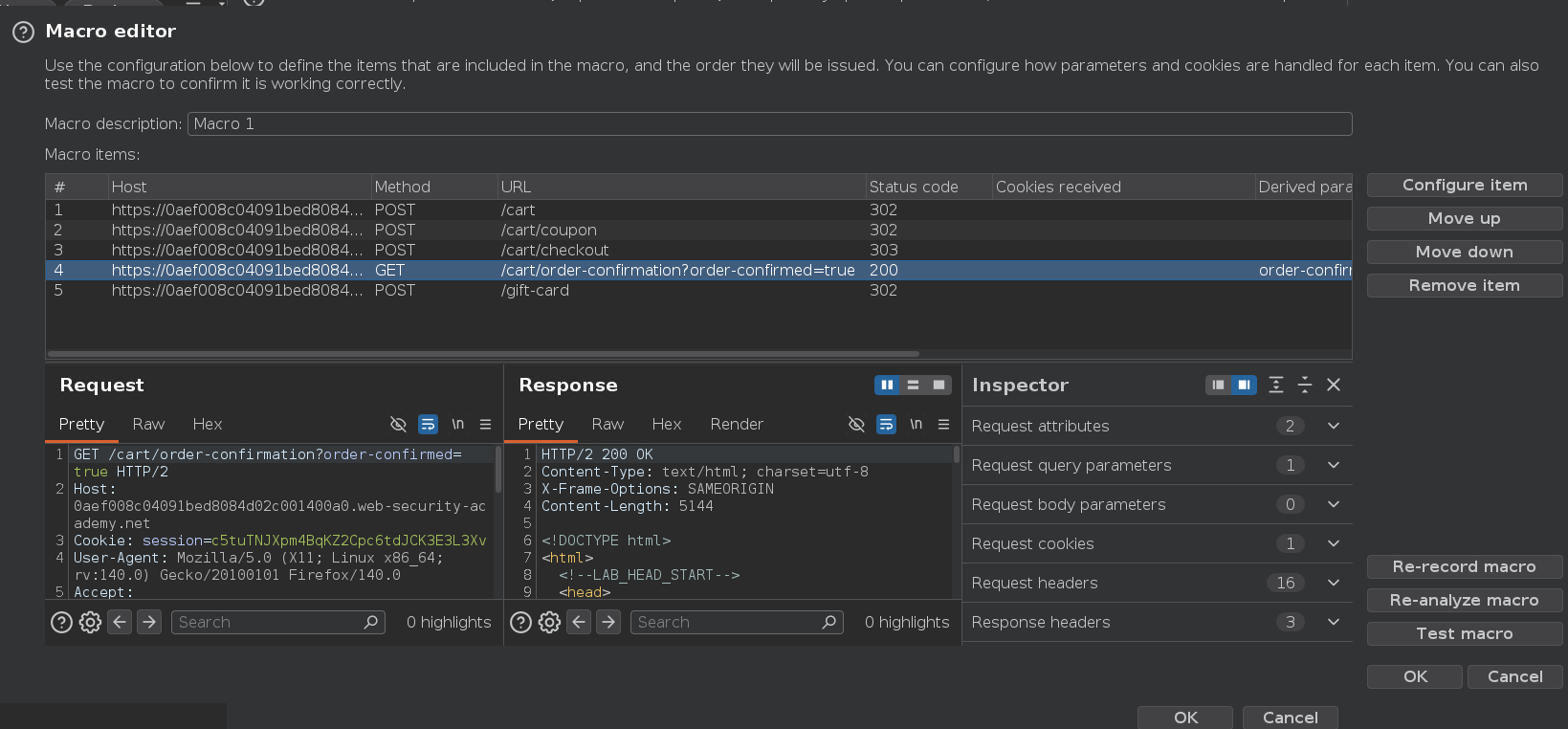Image resolution: width=1568 pixels, height=729 pixels.
Task: Click Remove item button
Action: tap(1465, 285)
